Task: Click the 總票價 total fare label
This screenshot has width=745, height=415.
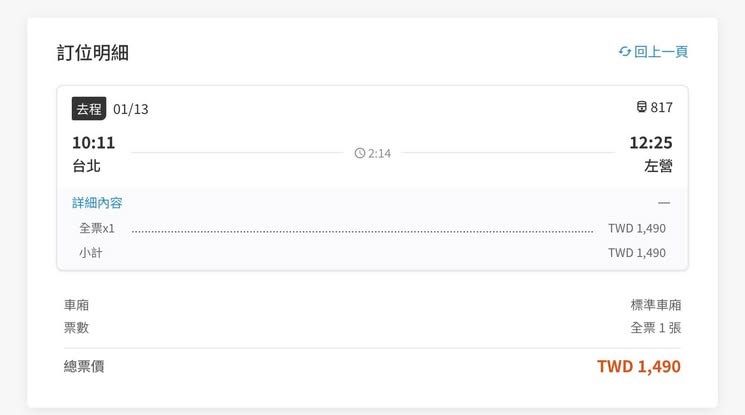Action: point(84,367)
